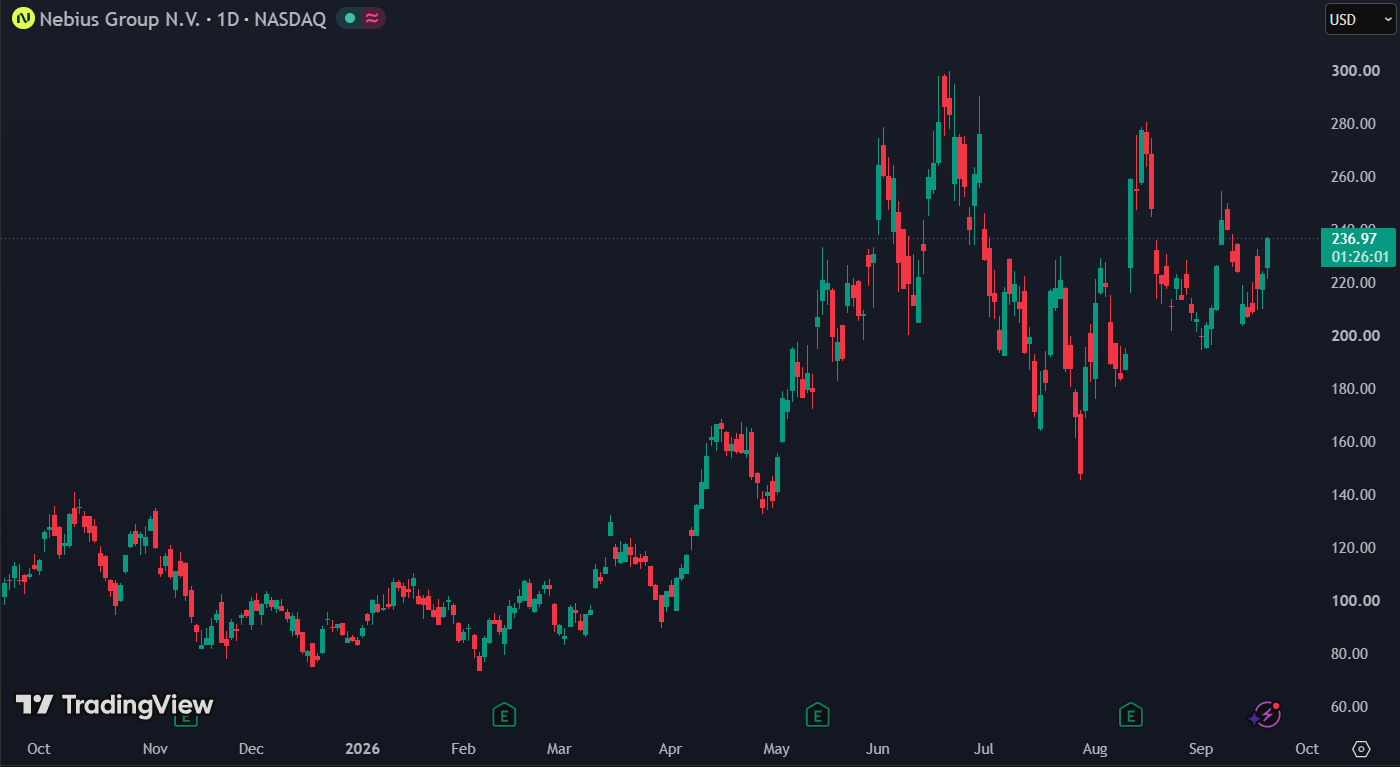The image size is (1400, 767).
Task: Click the May label on time axis
Action: click(776, 749)
